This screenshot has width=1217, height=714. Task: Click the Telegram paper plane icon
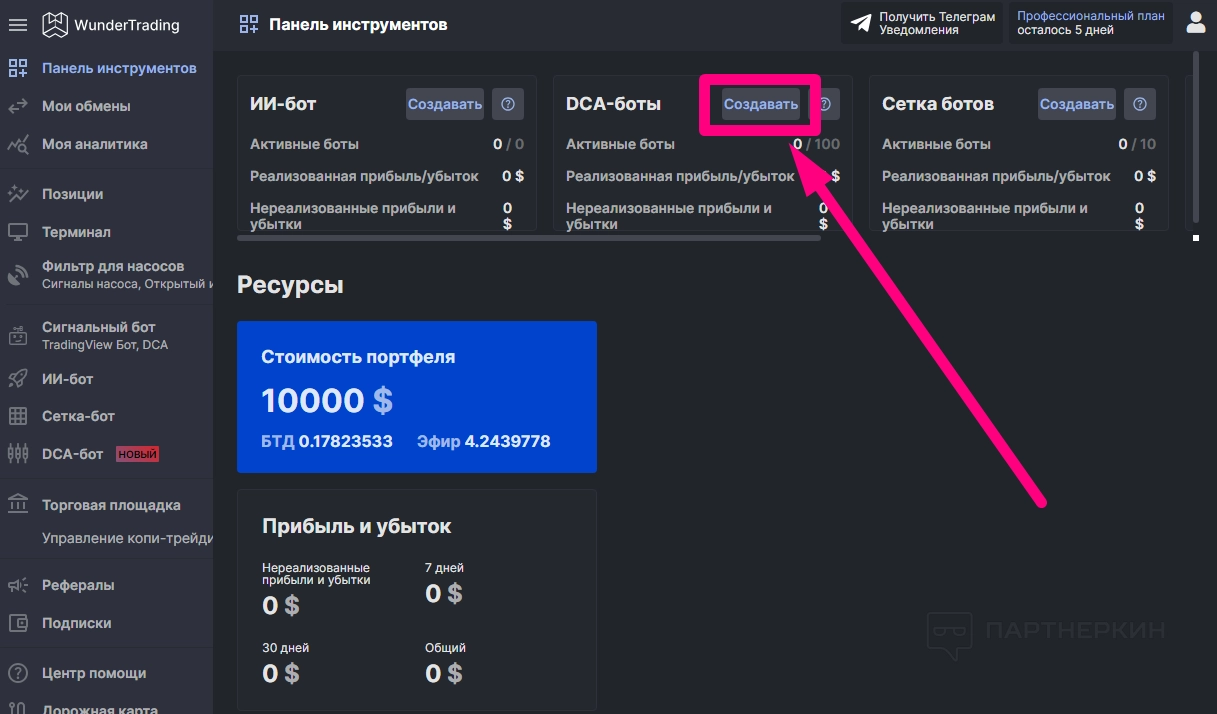coord(861,23)
